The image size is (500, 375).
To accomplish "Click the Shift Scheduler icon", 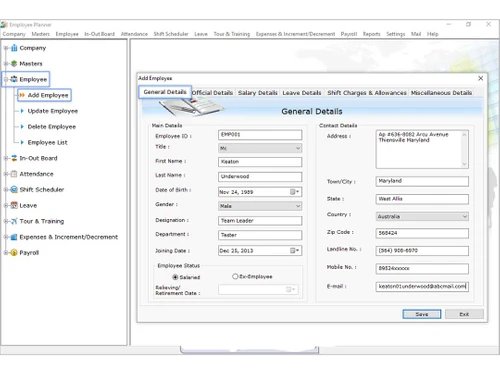I will tap(14, 189).
